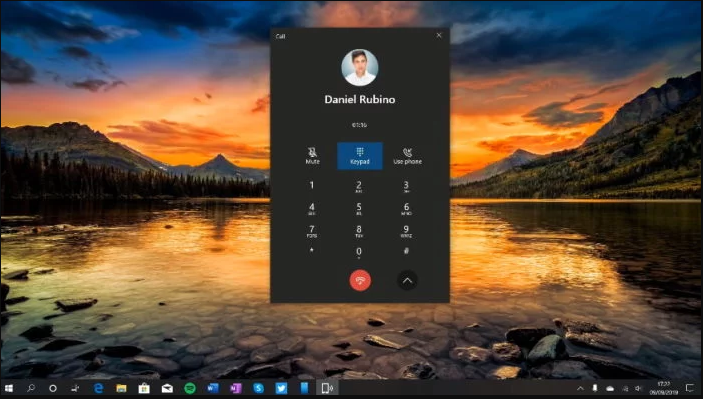The width and height of the screenshot is (703, 399).
Task: Dial keypad digit 6
Action: pos(406,208)
